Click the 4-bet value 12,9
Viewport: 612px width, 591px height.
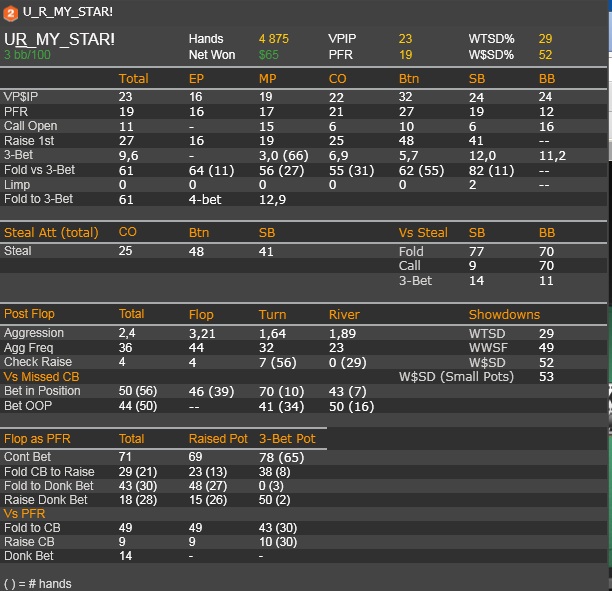272,199
